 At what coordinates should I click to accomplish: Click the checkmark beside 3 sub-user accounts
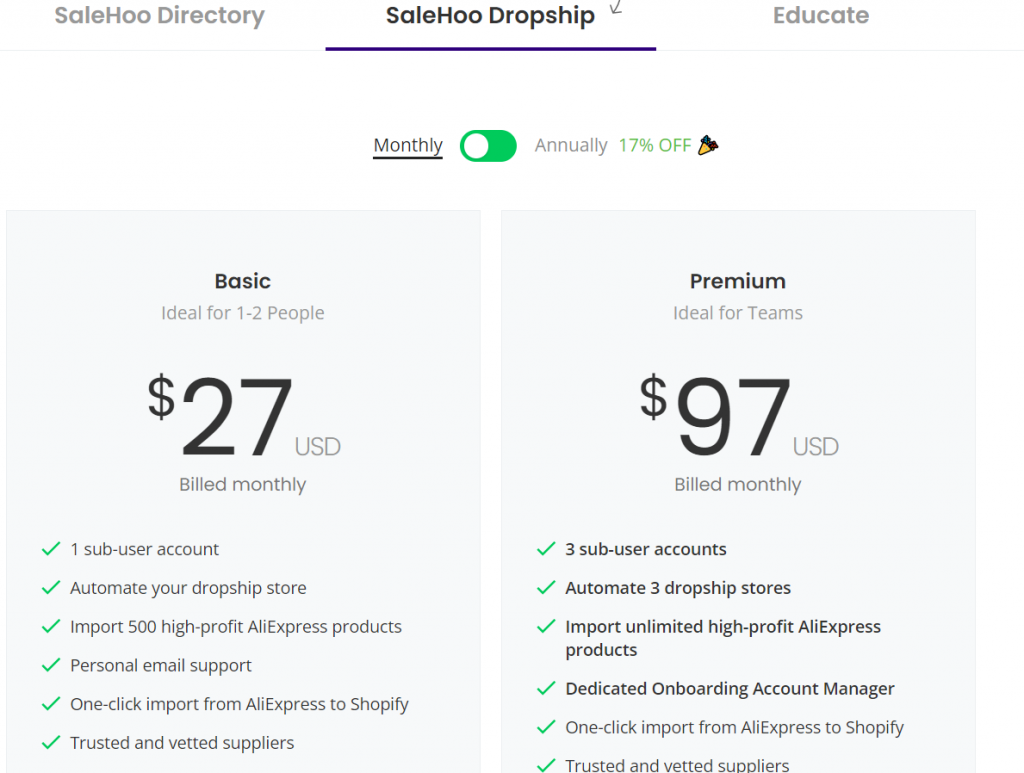pos(546,549)
